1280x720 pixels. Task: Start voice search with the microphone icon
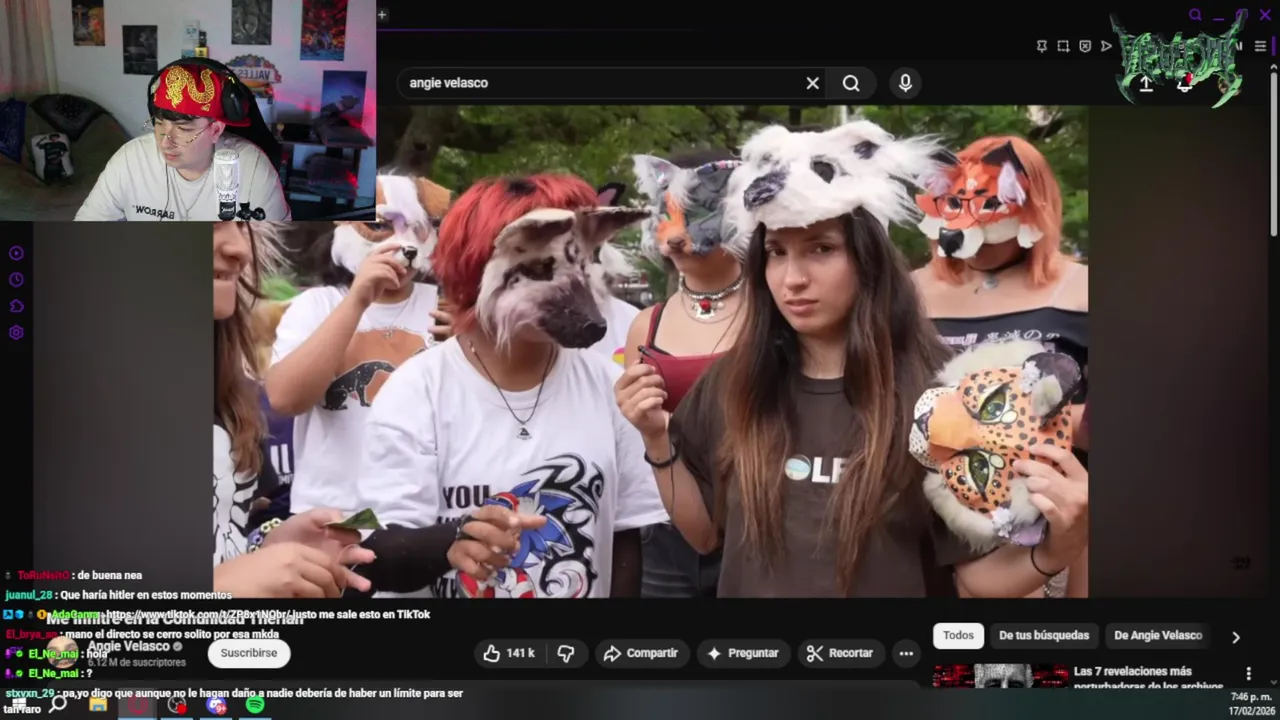click(x=905, y=83)
